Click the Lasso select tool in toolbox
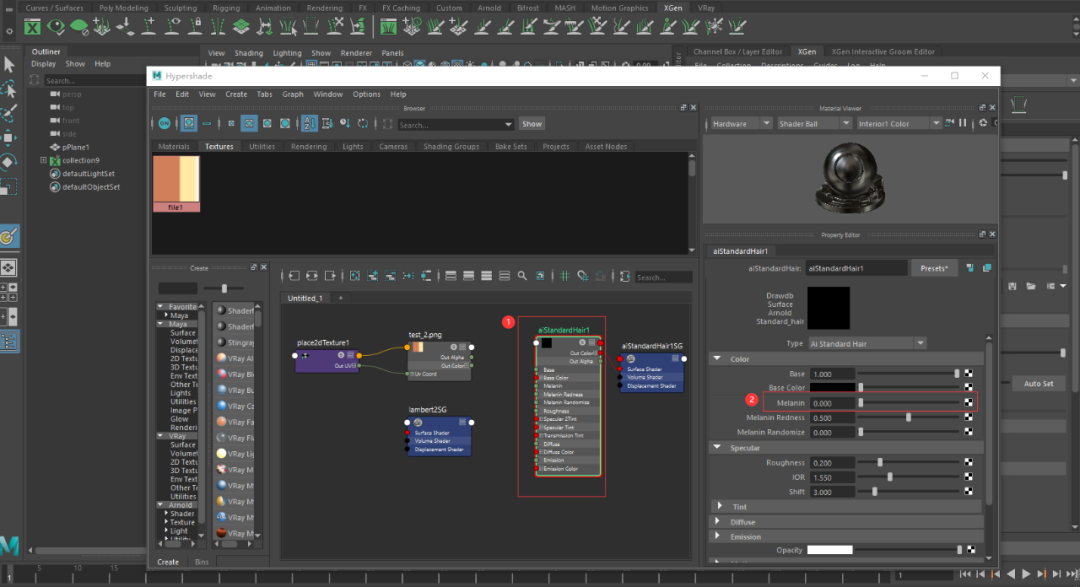 click(x=9, y=89)
